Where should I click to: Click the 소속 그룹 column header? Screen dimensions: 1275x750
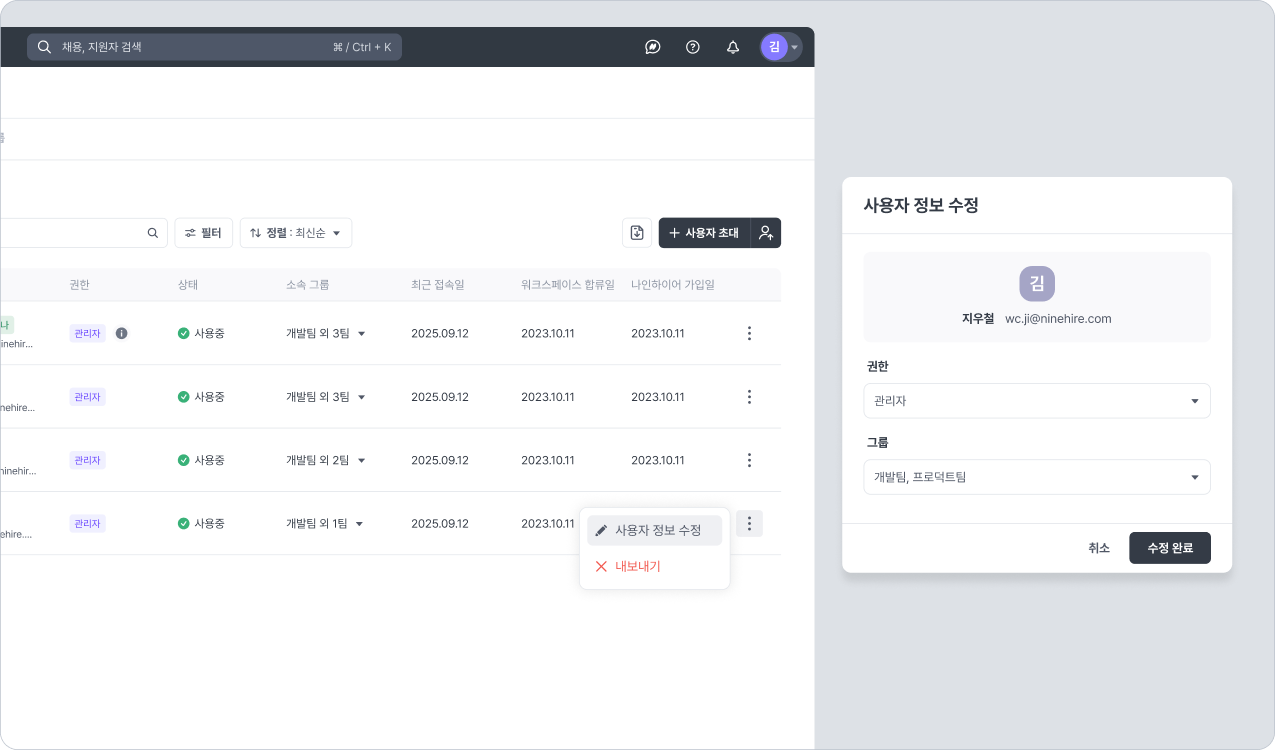click(308, 285)
